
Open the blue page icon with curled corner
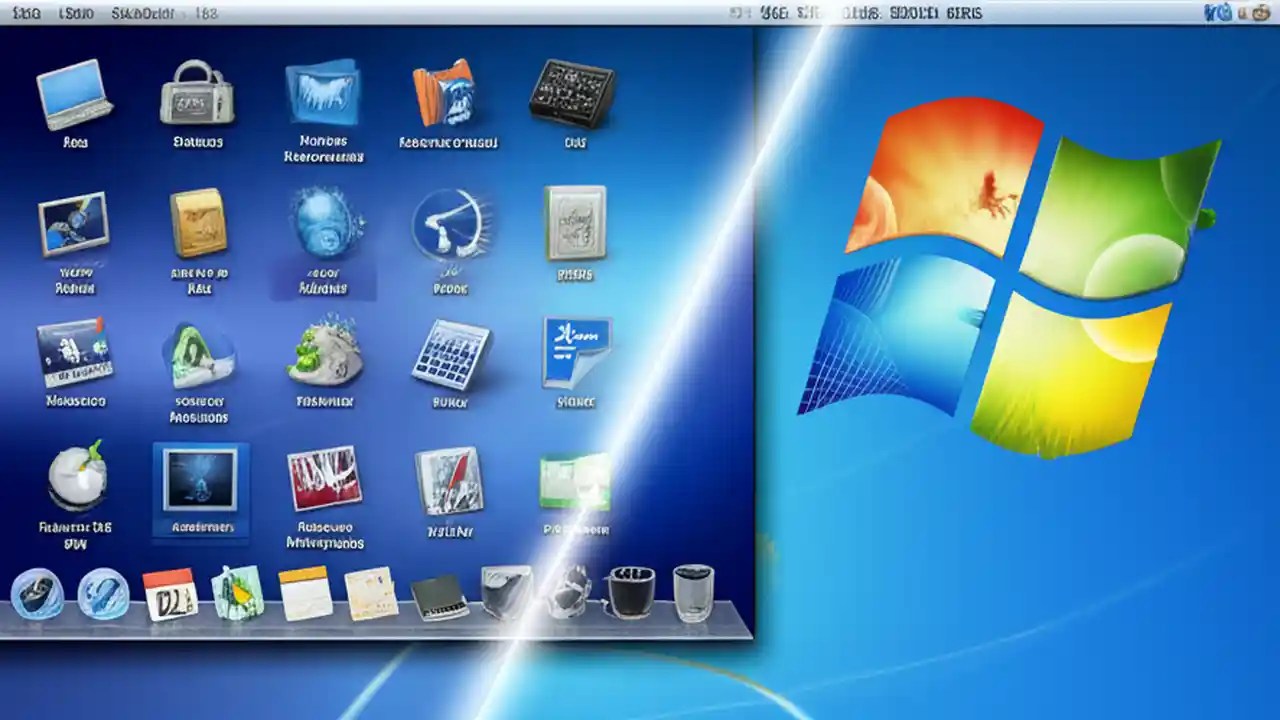point(575,352)
